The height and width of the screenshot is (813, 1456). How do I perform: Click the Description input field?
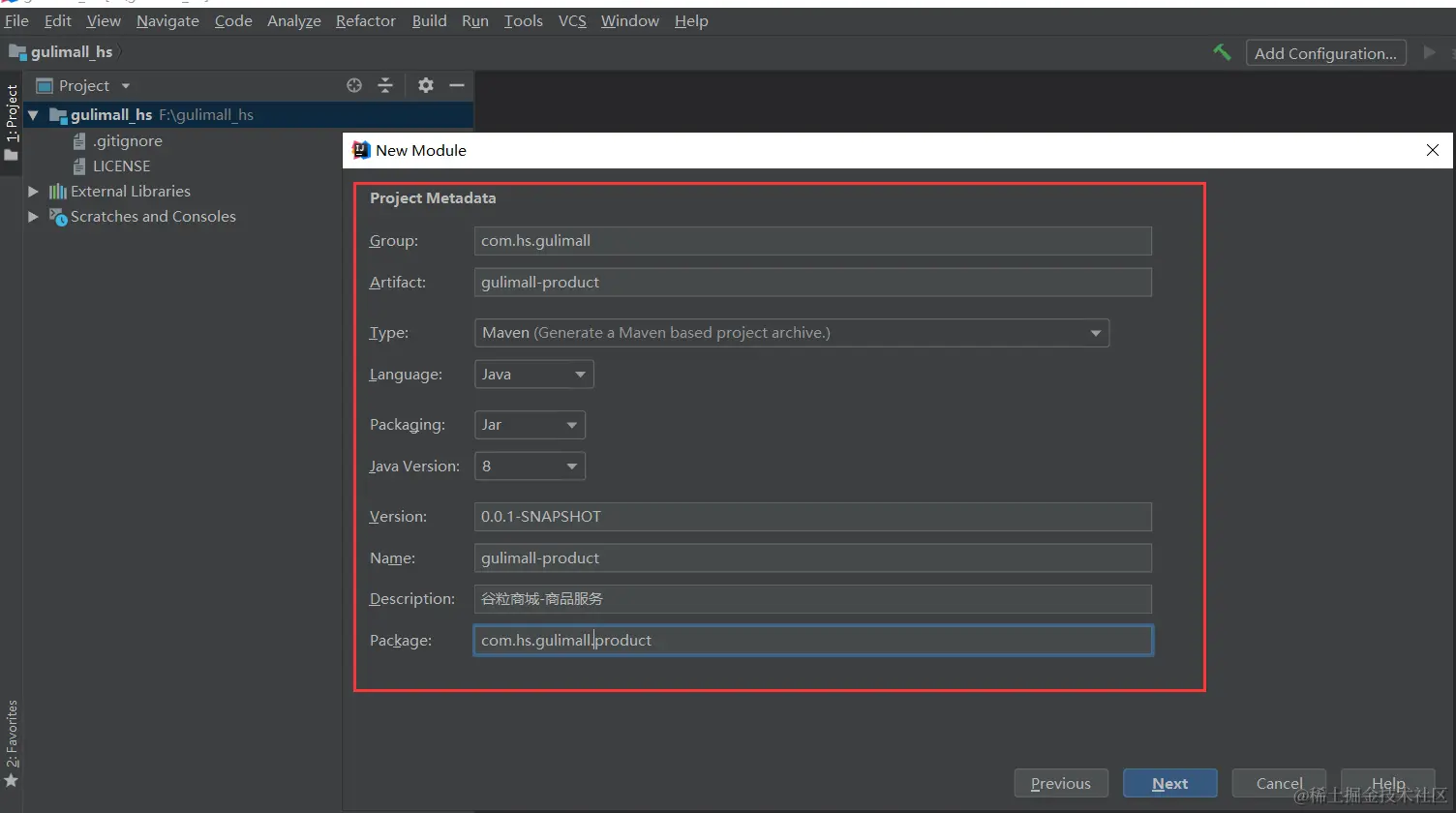[813, 599]
